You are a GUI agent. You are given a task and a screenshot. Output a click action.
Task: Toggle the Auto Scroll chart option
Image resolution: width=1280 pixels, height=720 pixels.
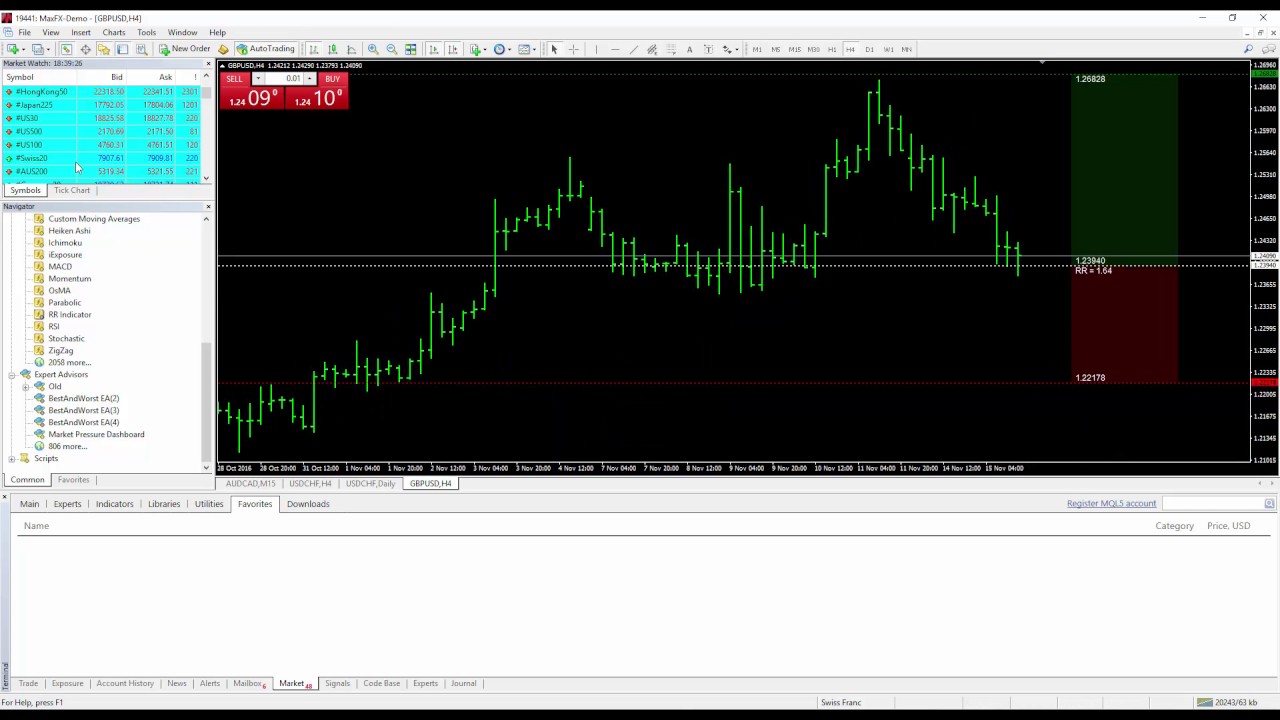click(433, 49)
